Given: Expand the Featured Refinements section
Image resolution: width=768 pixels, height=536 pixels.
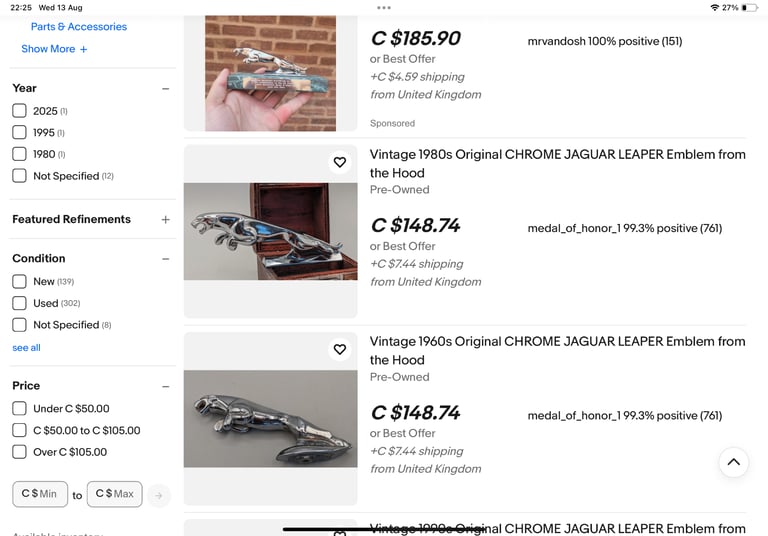Looking at the screenshot, I should [x=166, y=219].
